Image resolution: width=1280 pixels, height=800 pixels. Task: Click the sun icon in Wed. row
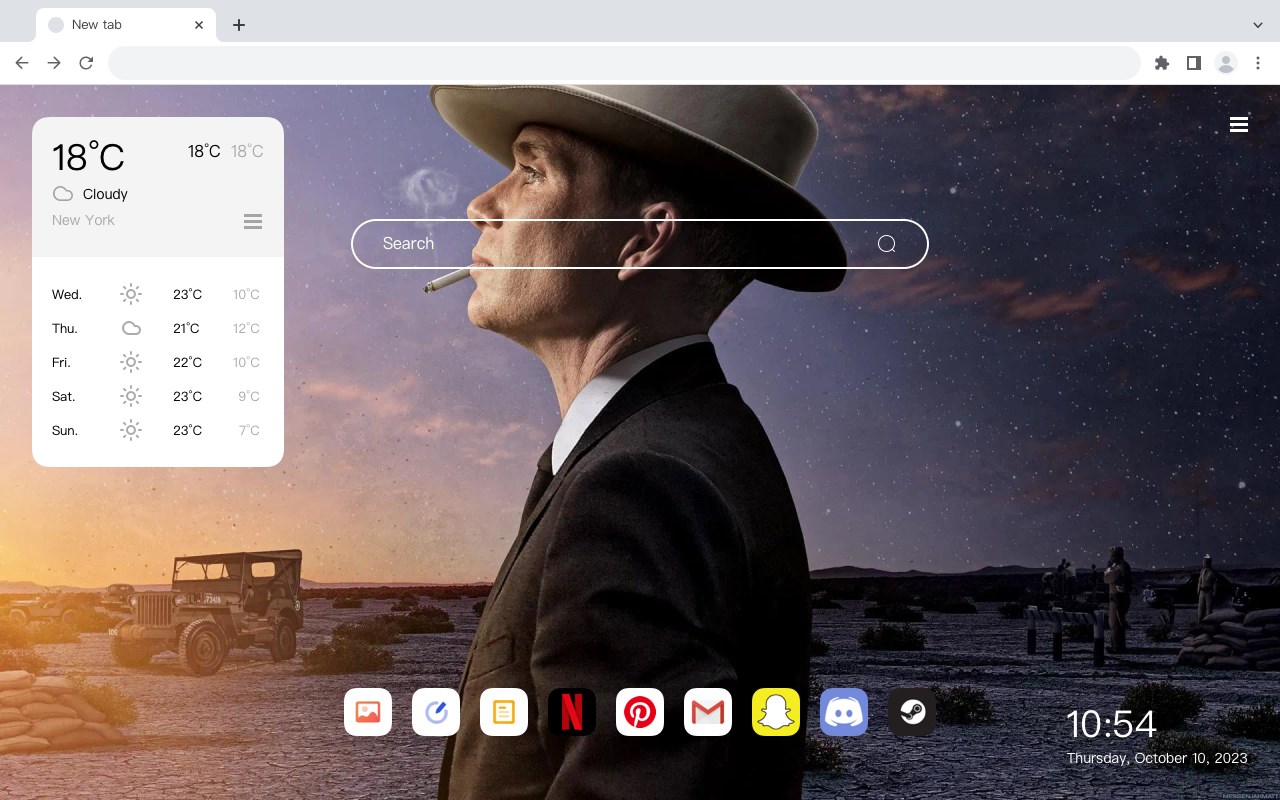pos(131,294)
